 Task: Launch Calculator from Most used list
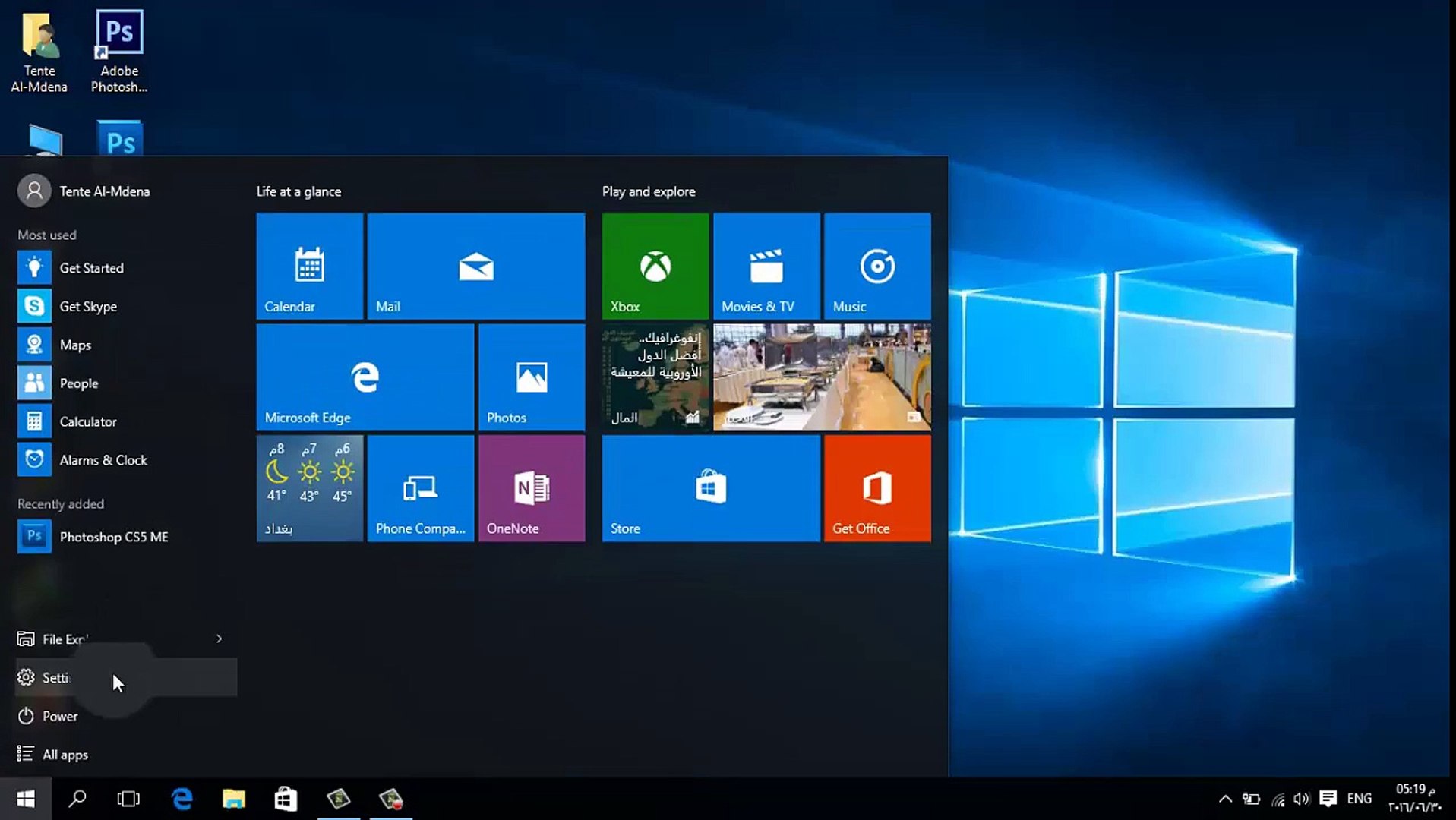click(x=126, y=421)
